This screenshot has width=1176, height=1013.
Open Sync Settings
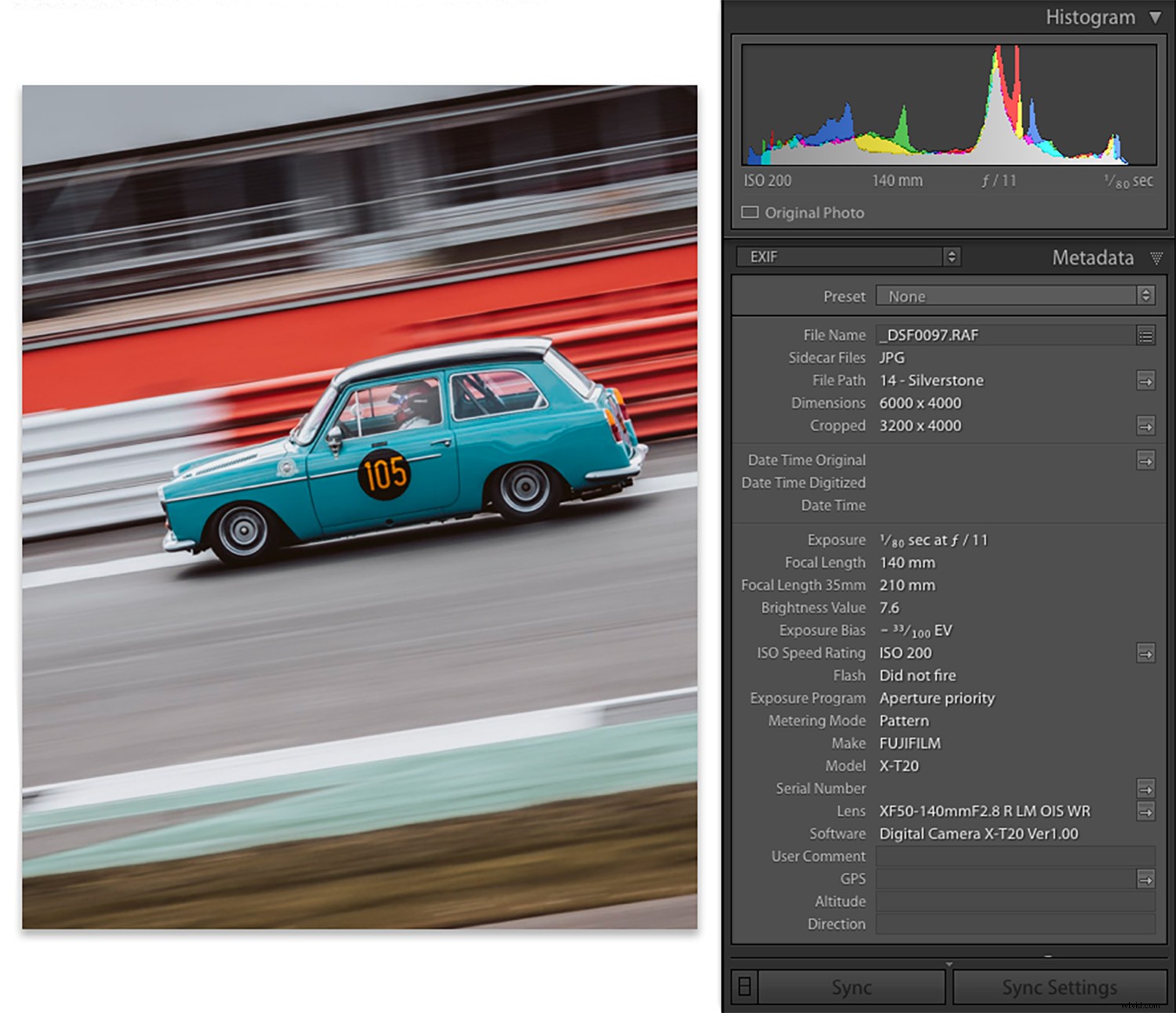(1058, 988)
